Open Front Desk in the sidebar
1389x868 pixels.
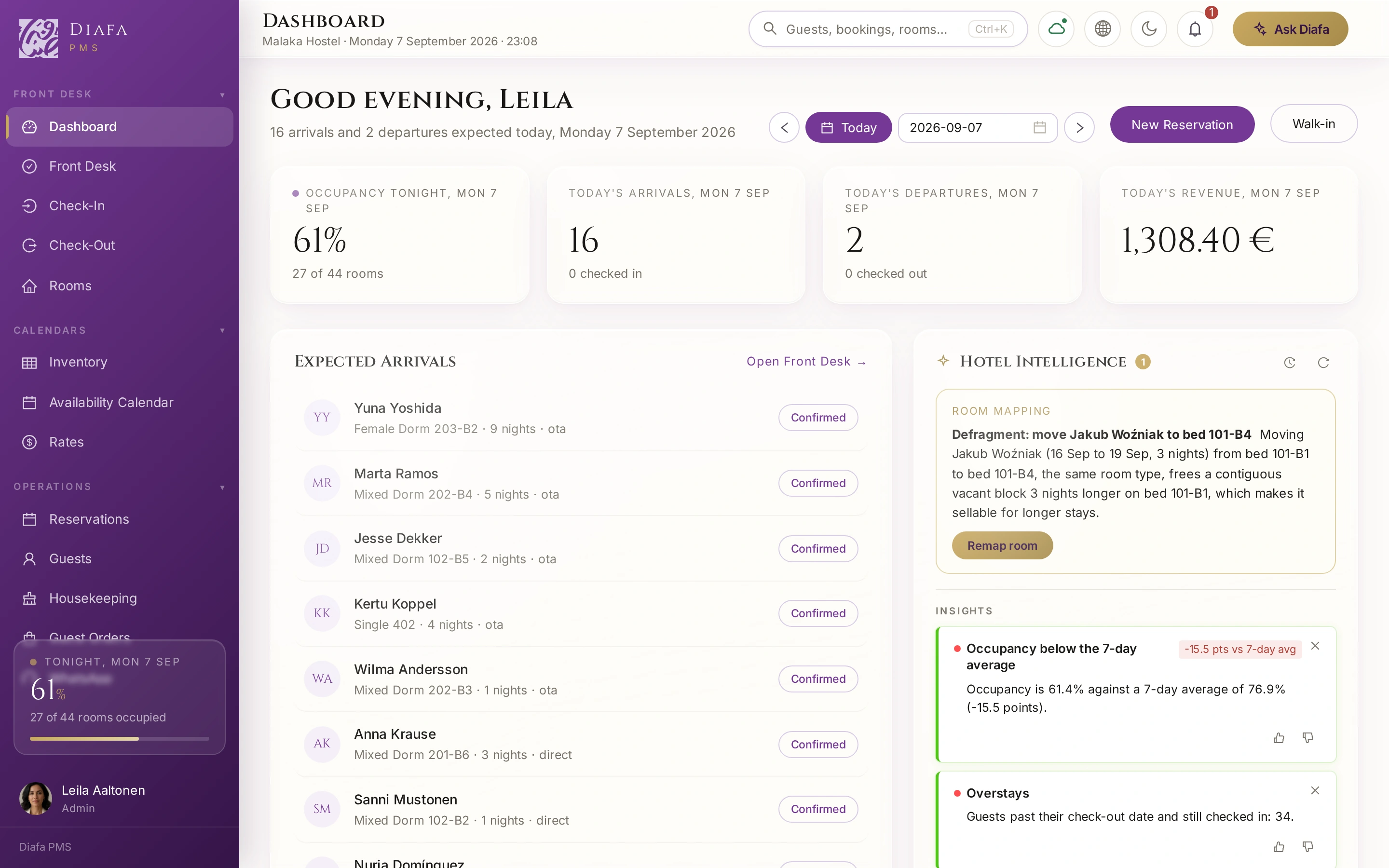120,166
